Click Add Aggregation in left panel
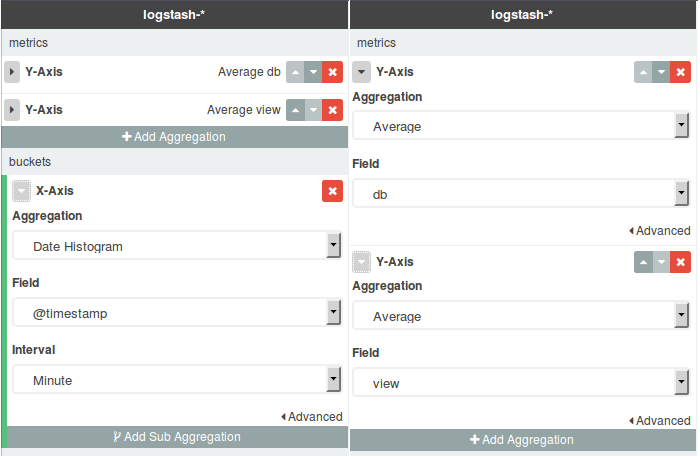The image size is (700, 456). coord(174,137)
